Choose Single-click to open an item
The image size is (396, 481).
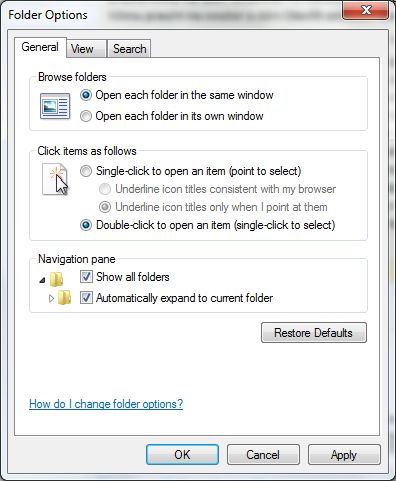coord(86,171)
